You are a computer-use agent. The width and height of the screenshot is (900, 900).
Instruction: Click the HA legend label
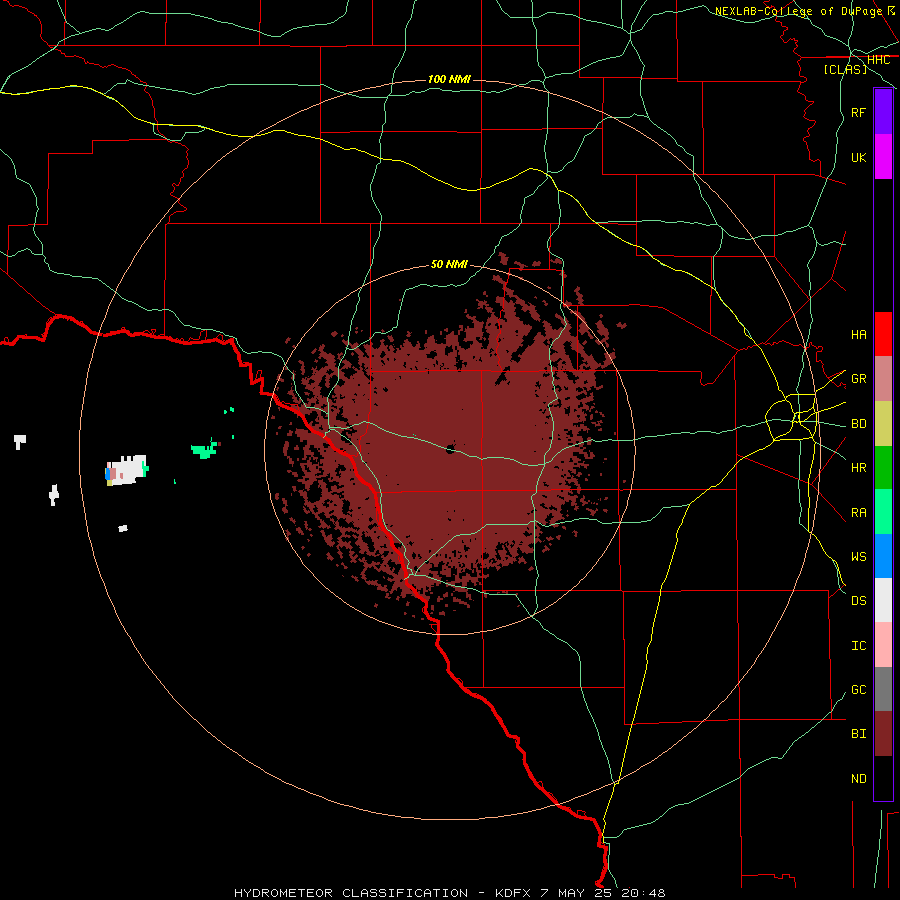point(859,334)
